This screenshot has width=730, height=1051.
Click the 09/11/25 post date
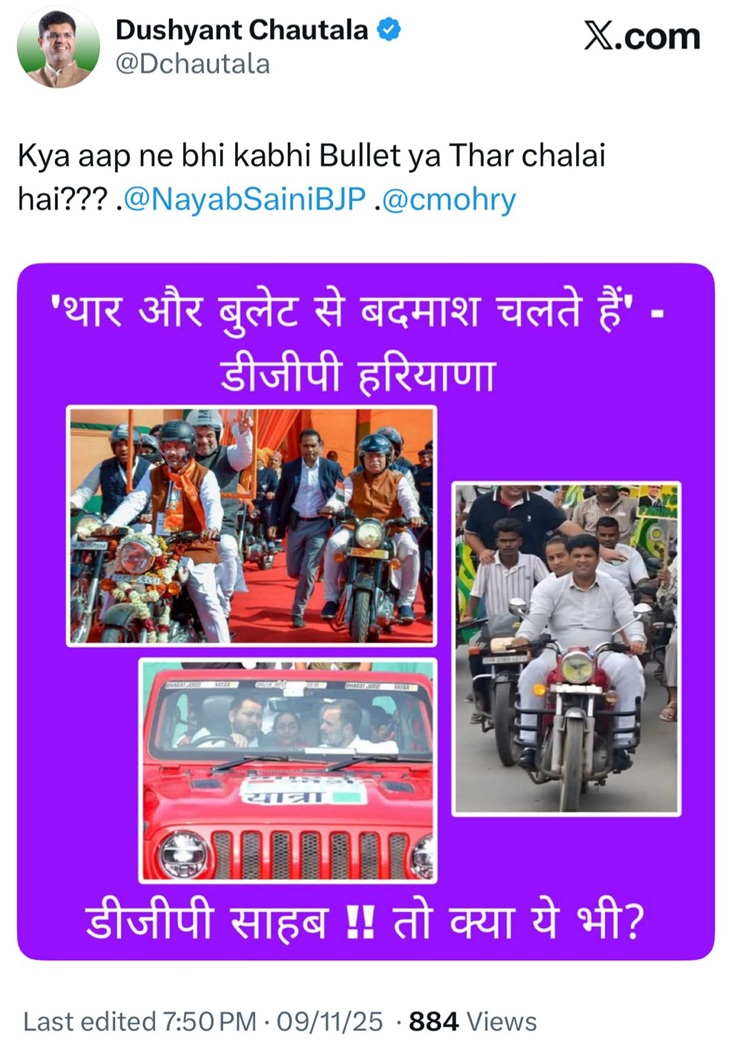coord(330,1022)
